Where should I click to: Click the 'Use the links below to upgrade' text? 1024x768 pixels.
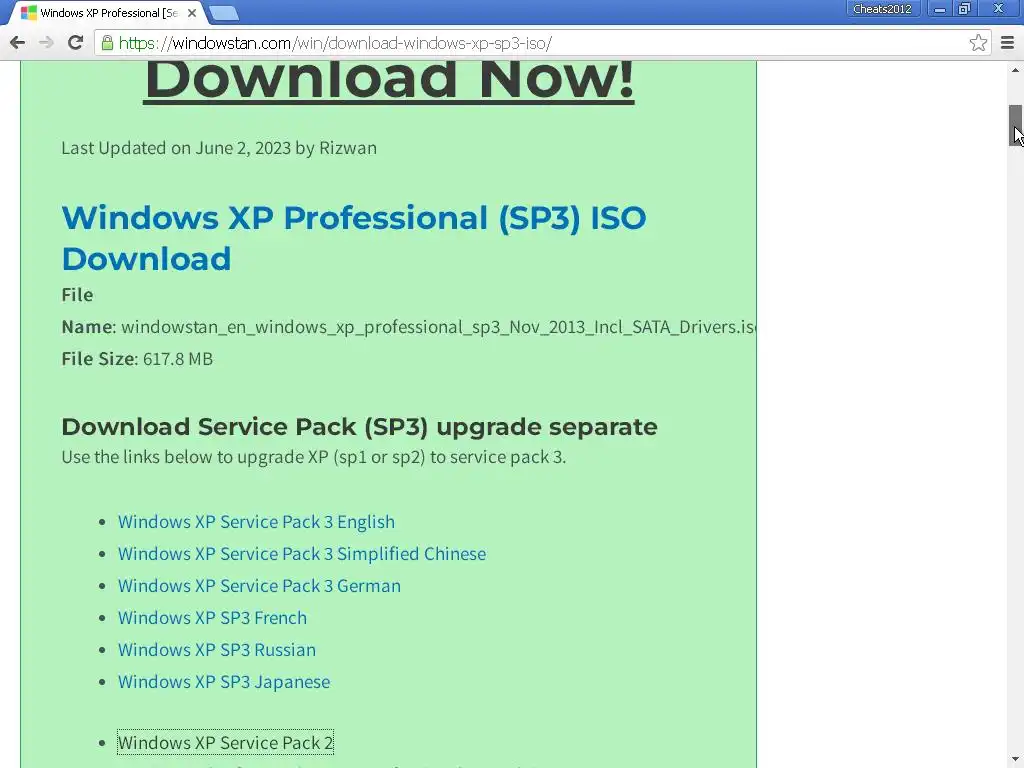(313, 457)
